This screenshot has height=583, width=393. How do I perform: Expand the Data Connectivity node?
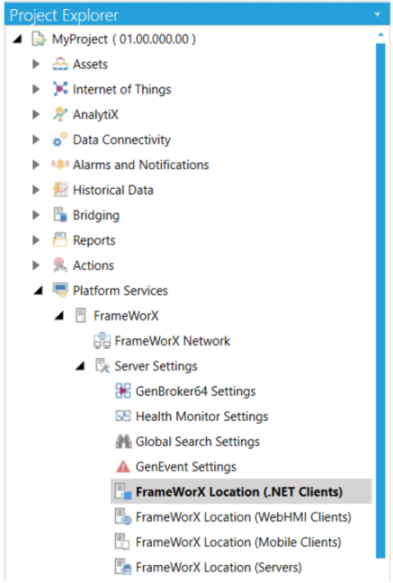(x=36, y=140)
